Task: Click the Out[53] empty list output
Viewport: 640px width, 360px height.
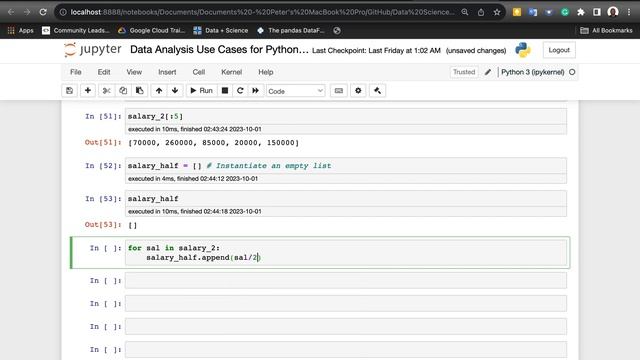Action: (133, 225)
